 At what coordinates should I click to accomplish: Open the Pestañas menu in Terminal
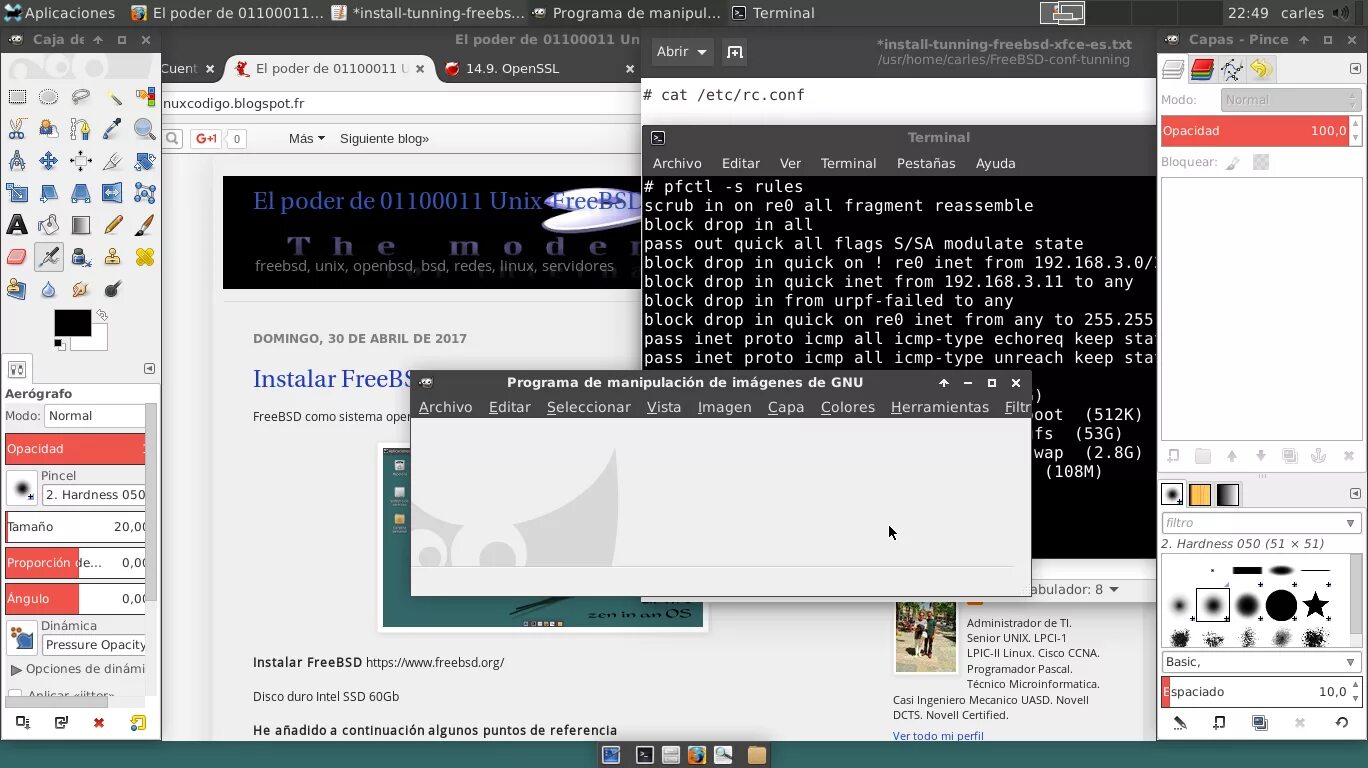tap(925, 163)
